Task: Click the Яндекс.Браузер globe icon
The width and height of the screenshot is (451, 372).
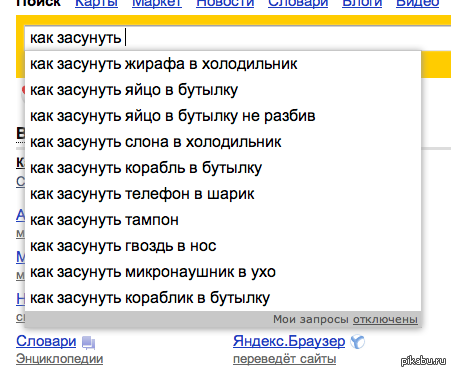Action: (358, 342)
